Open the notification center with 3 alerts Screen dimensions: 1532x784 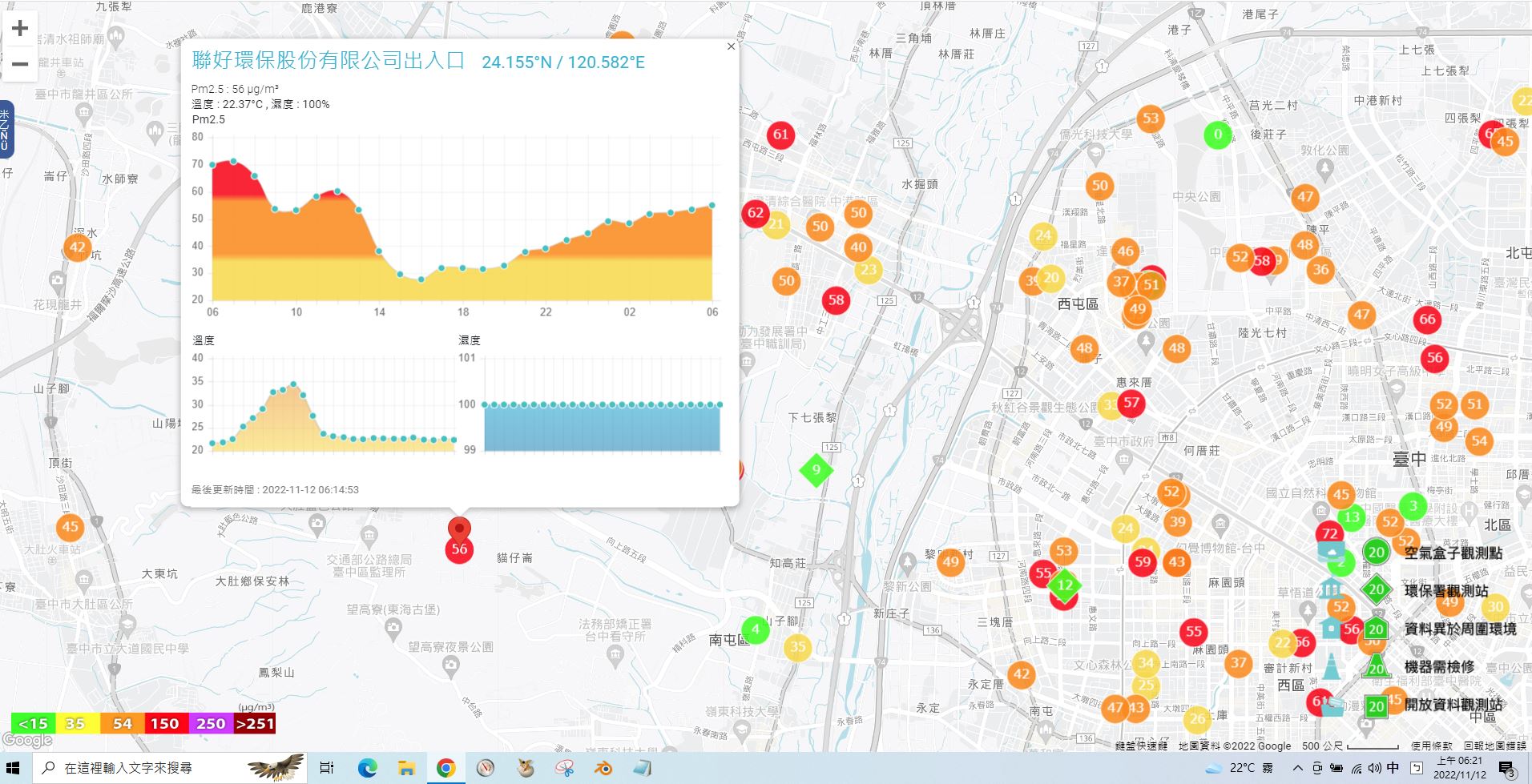pyautogui.click(x=1506, y=769)
